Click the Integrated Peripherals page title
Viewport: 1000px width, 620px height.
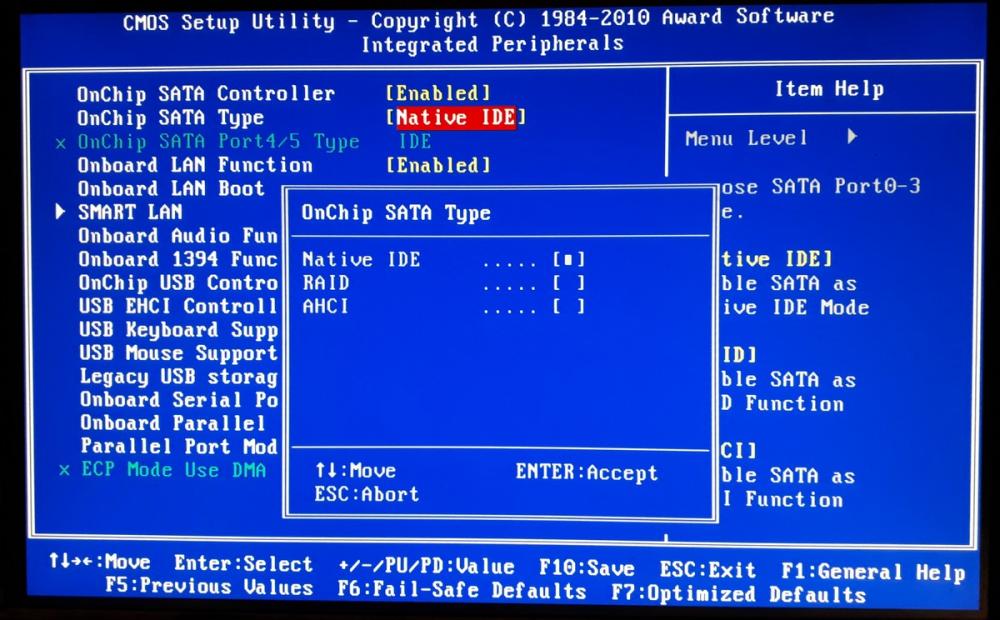click(x=492, y=44)
